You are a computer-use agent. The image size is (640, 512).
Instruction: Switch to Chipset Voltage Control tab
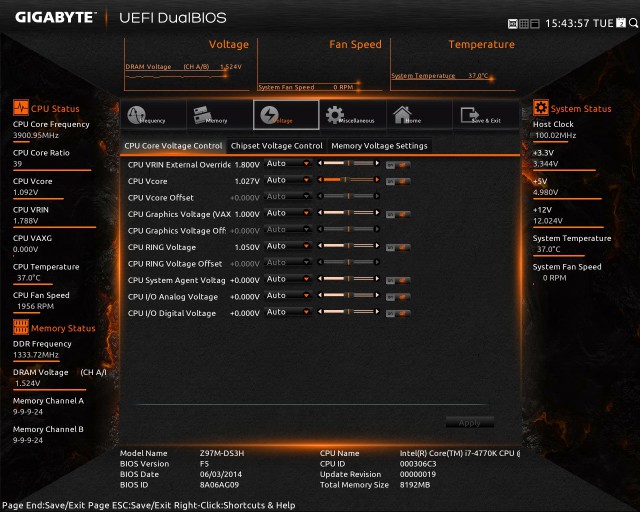point(276,146)
